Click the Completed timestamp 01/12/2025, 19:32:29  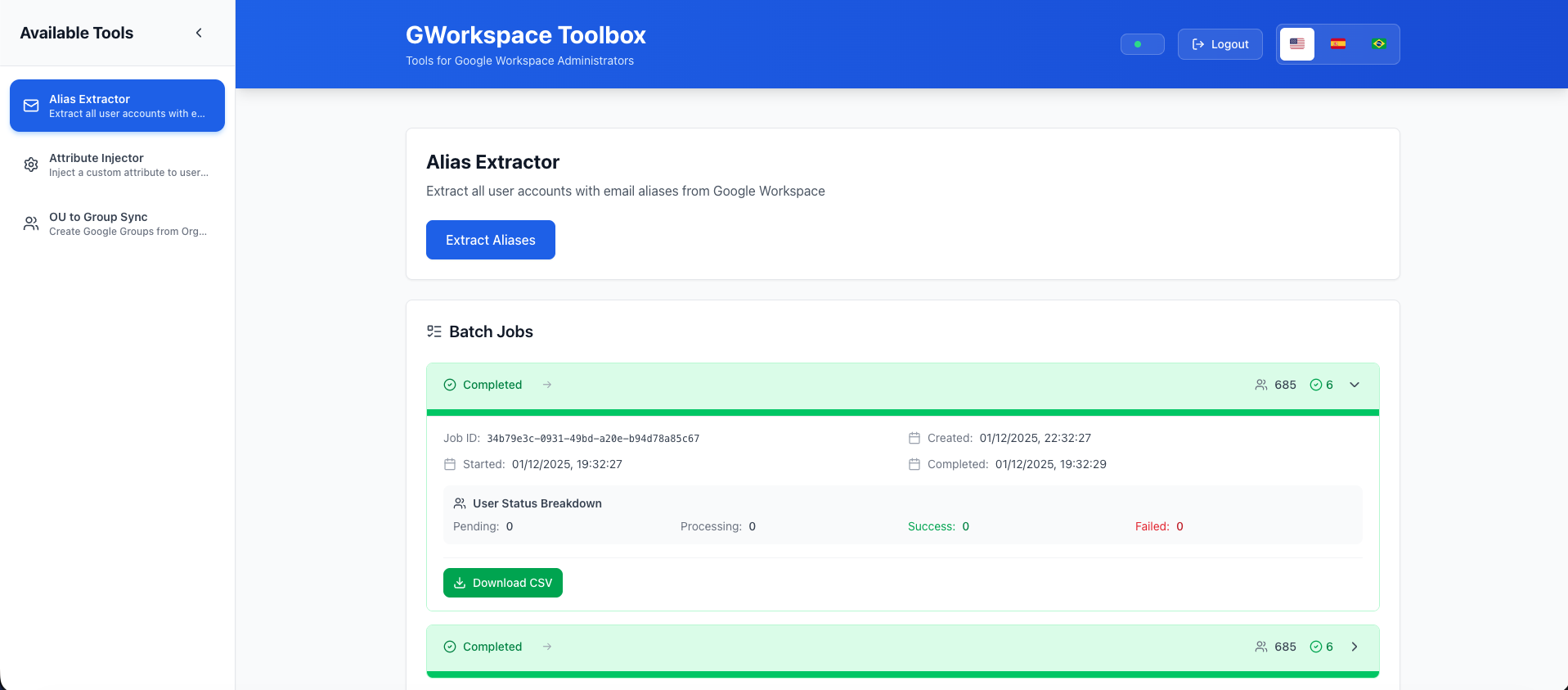click(1051, 464)
